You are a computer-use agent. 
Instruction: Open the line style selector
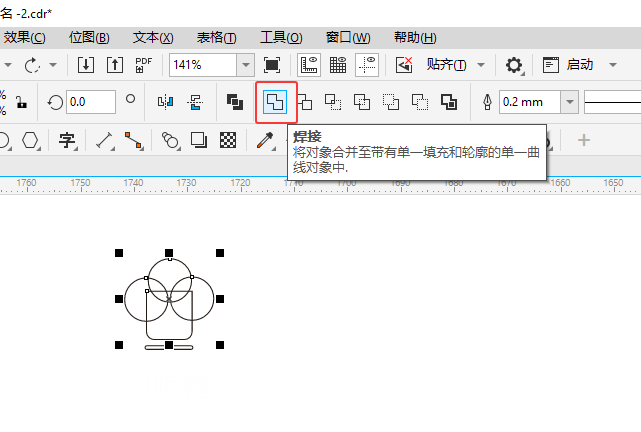(612, 102)
